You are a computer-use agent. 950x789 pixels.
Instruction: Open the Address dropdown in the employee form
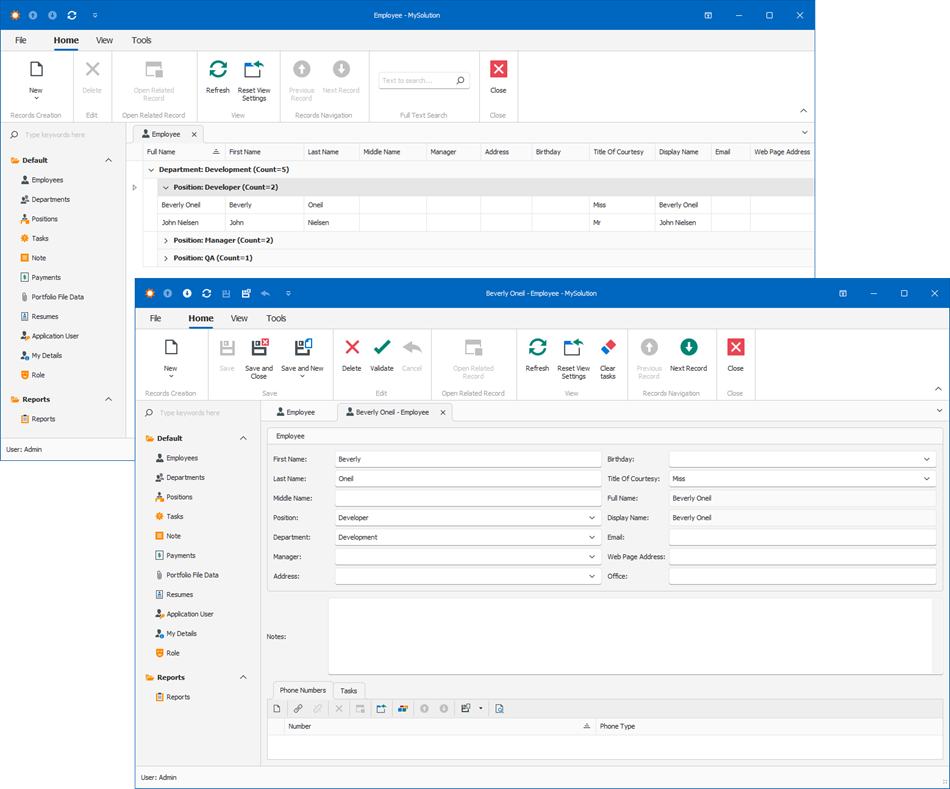[592, 576]
